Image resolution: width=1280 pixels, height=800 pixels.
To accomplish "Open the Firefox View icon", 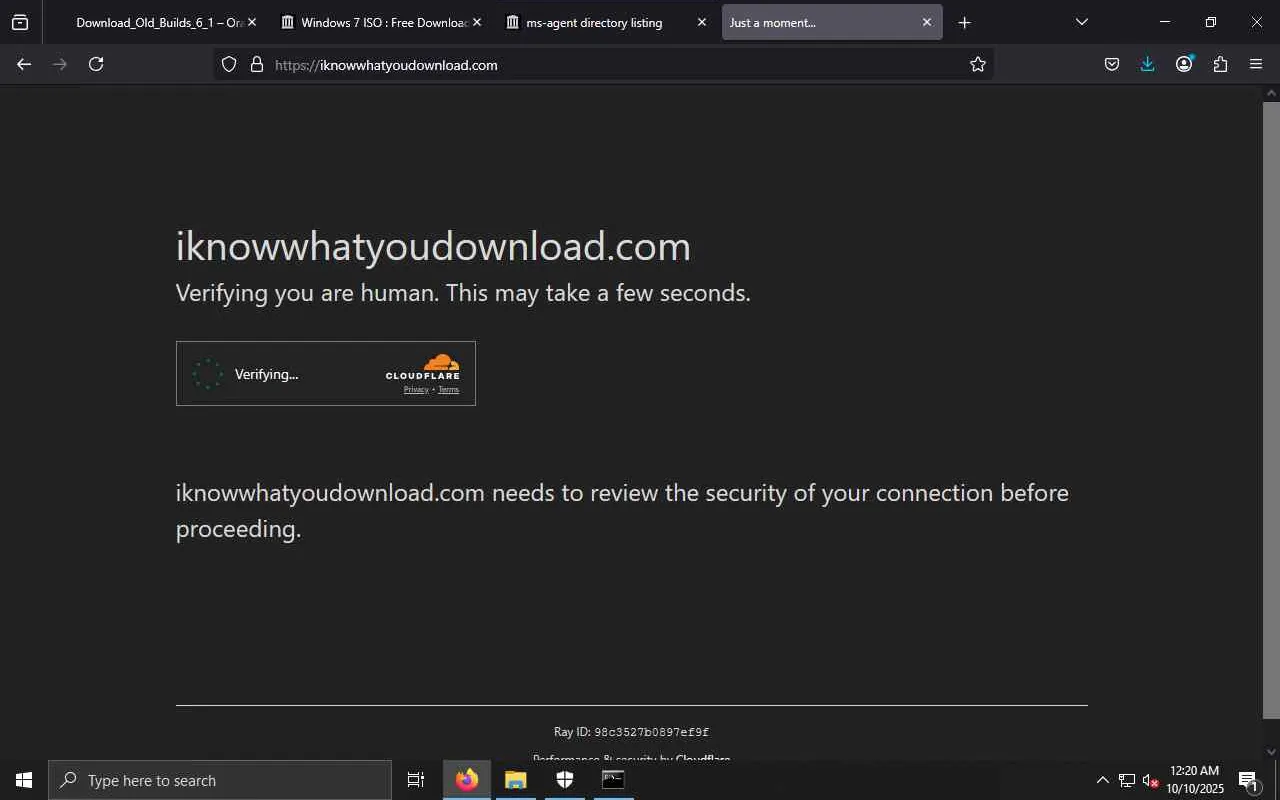I will (x=20, y=22).
